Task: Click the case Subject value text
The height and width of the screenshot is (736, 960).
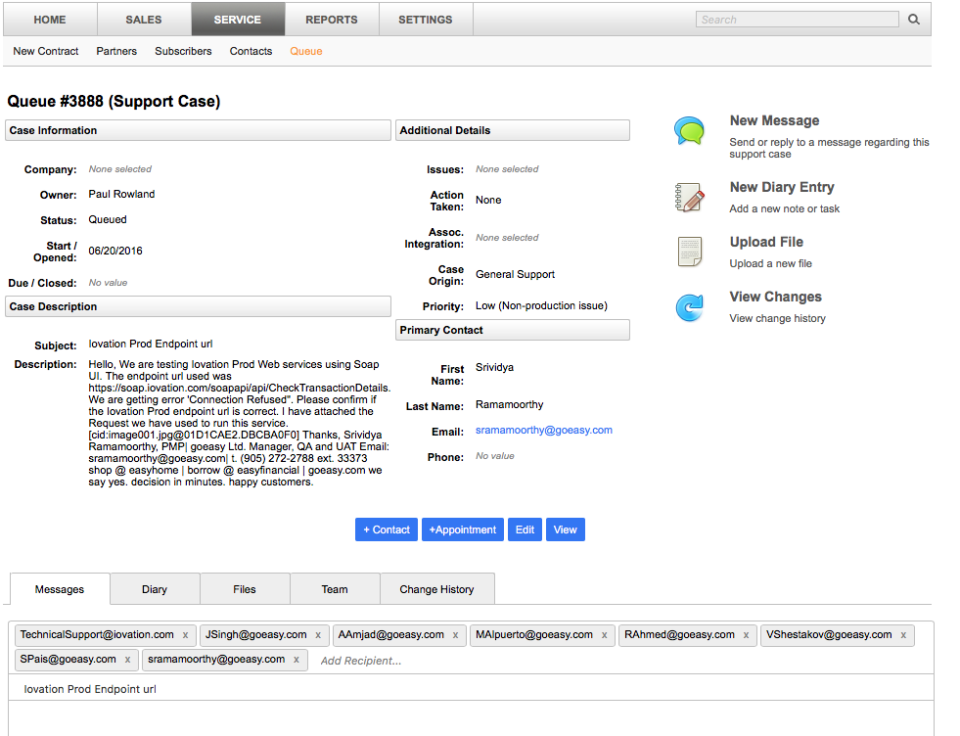Action: point(151,344)
